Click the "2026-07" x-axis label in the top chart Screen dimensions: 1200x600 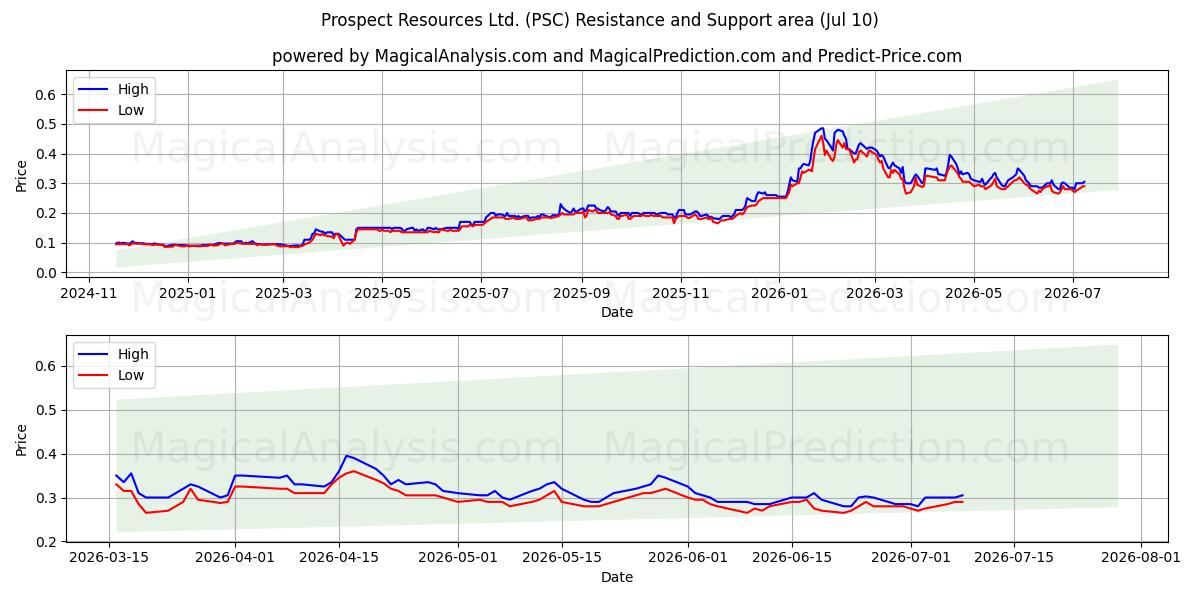click(x=1072, y=293)
